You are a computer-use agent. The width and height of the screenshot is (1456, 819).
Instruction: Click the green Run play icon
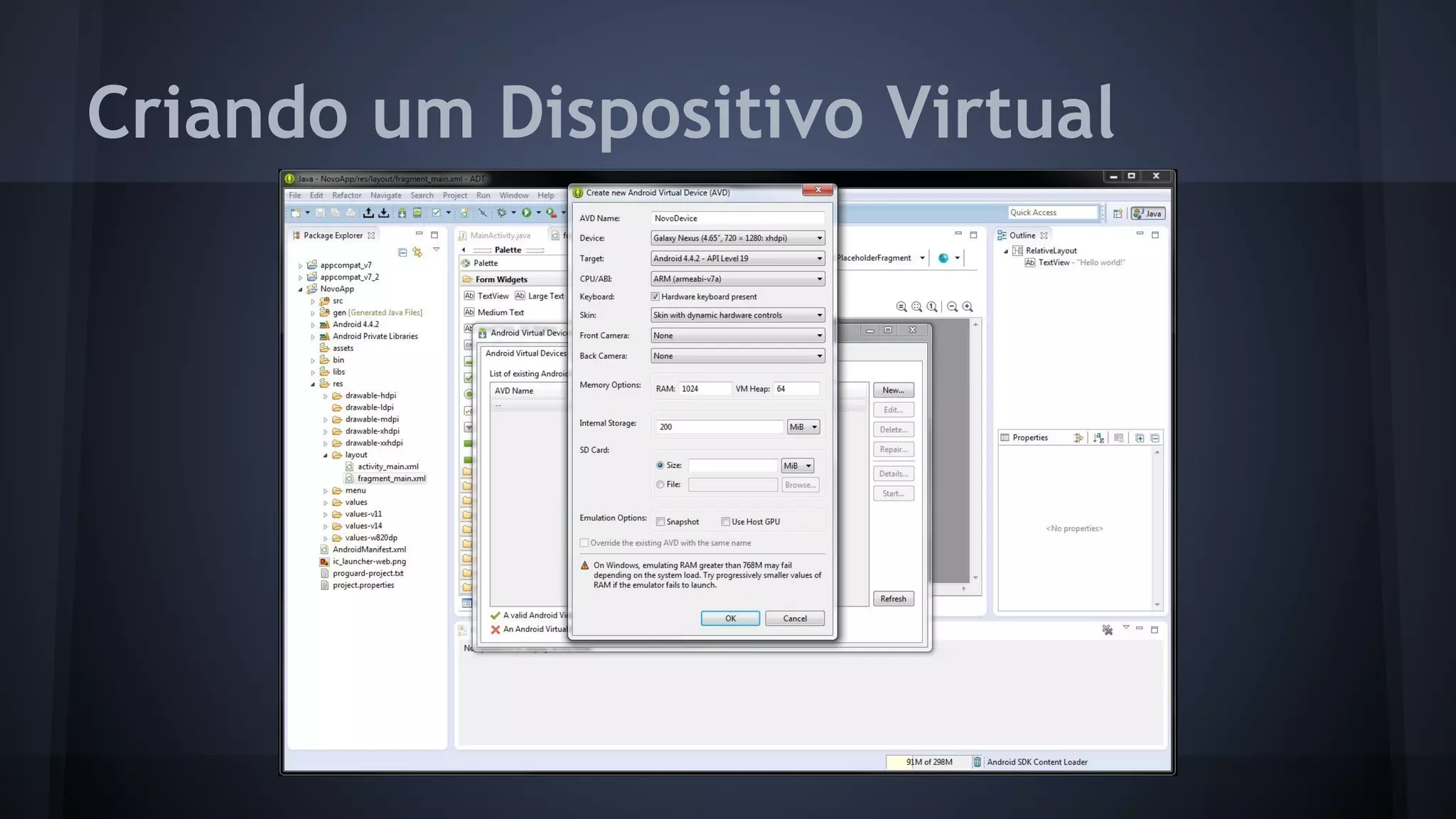click(x=526, y=213)
